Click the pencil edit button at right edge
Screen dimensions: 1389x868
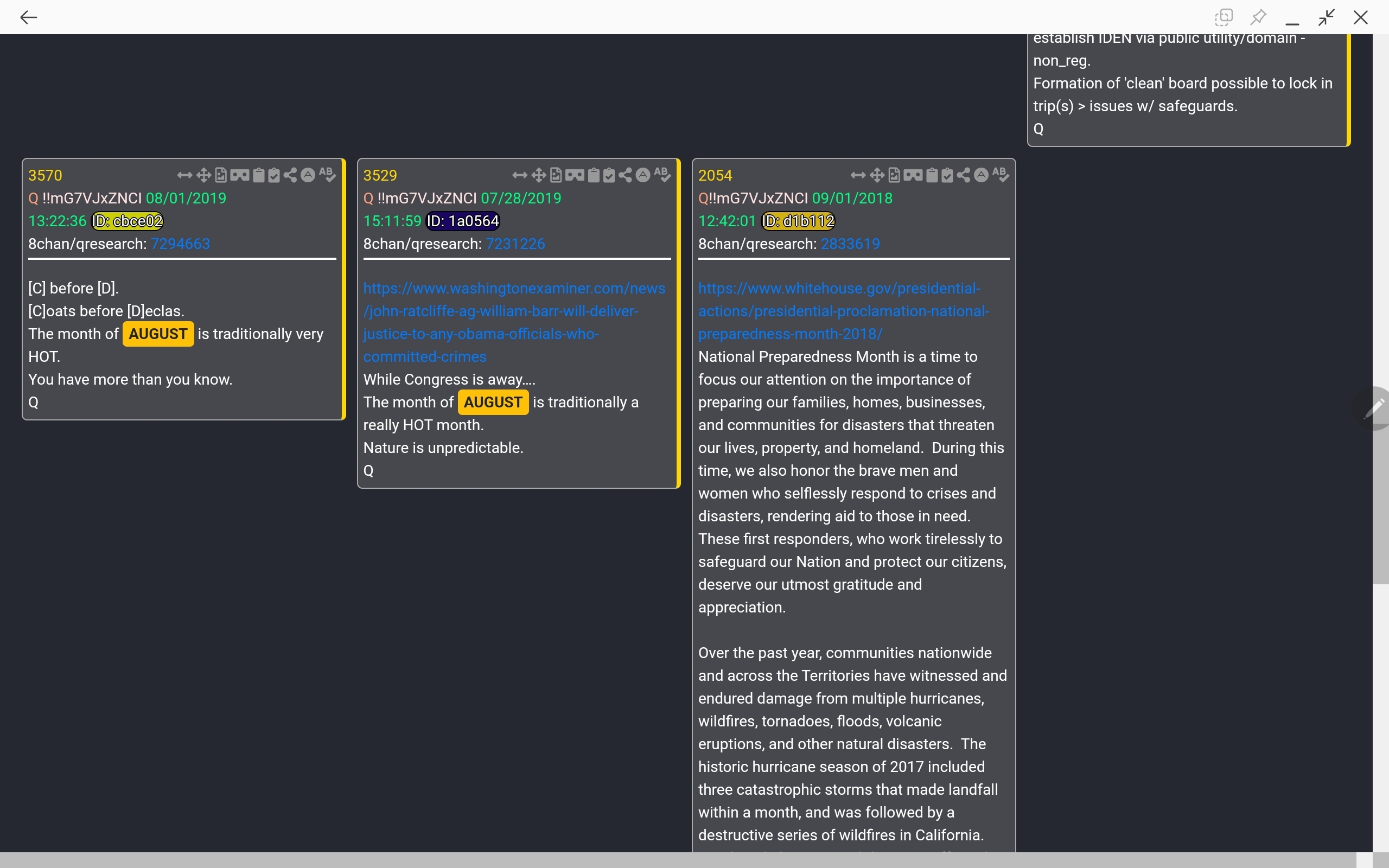pyautogui.click(x=1374, y=408)
